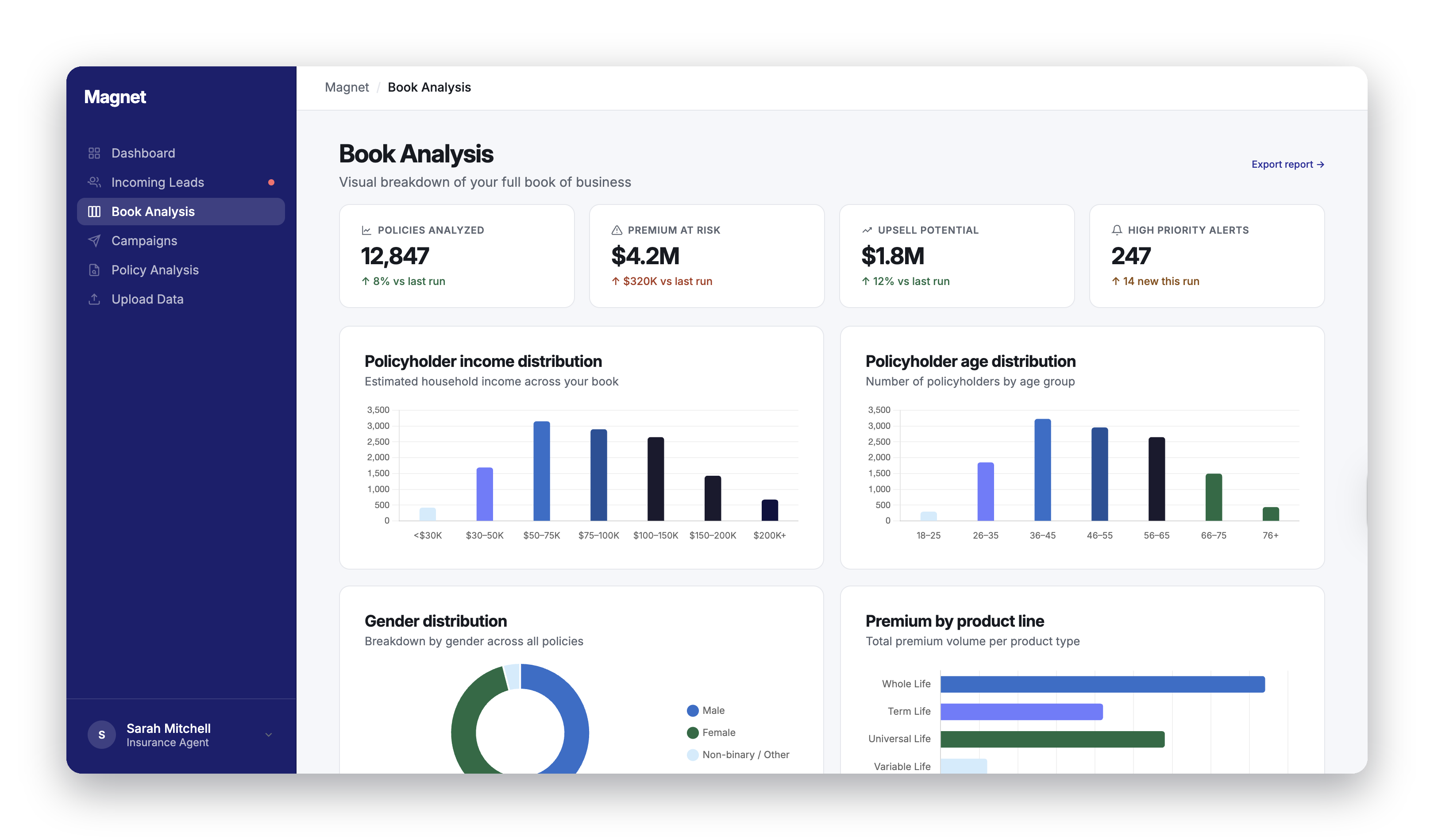Click the '12% vs last run' text
1434x840 pixels.
point(911,281)
